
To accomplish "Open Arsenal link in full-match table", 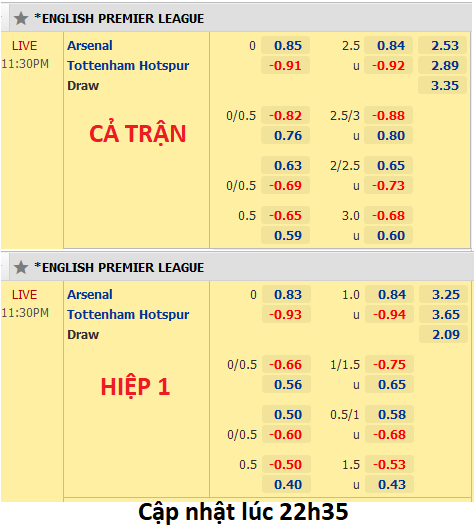I will 90,45.
